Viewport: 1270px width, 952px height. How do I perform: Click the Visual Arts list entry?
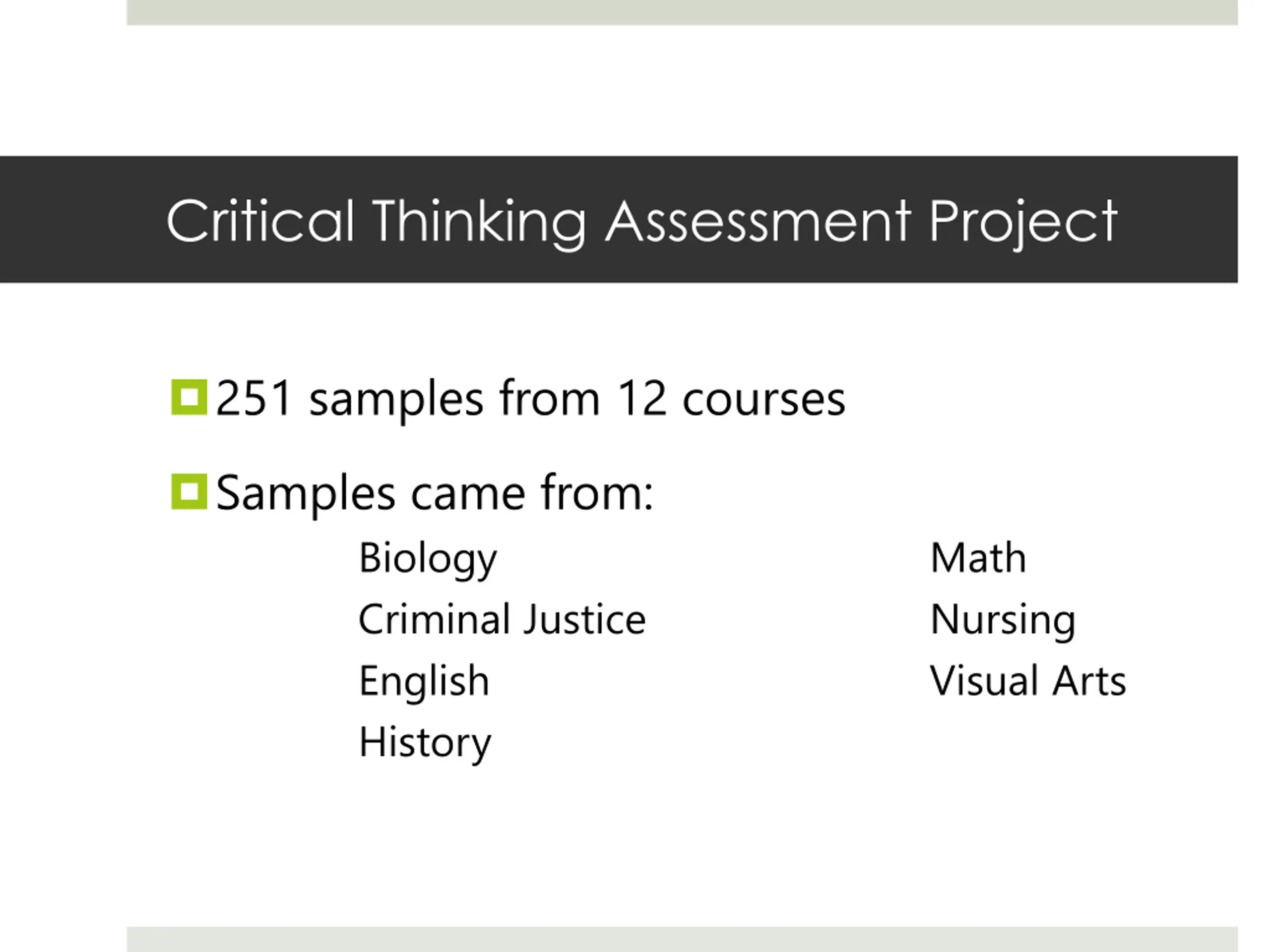click(1028, 681)
